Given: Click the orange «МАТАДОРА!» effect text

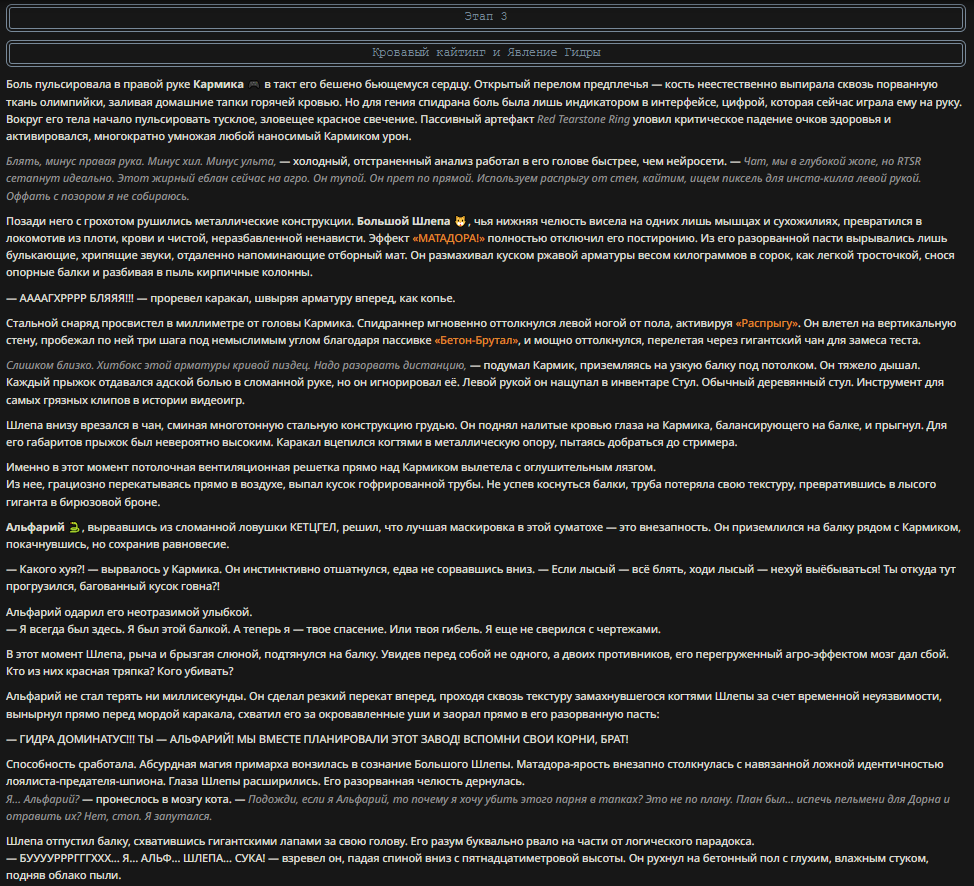Looking at the screenshot, I should [448, 239].
